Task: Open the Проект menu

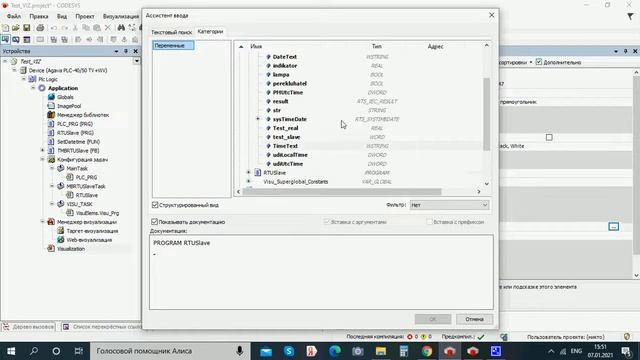Action: click(x=84, y=16)
